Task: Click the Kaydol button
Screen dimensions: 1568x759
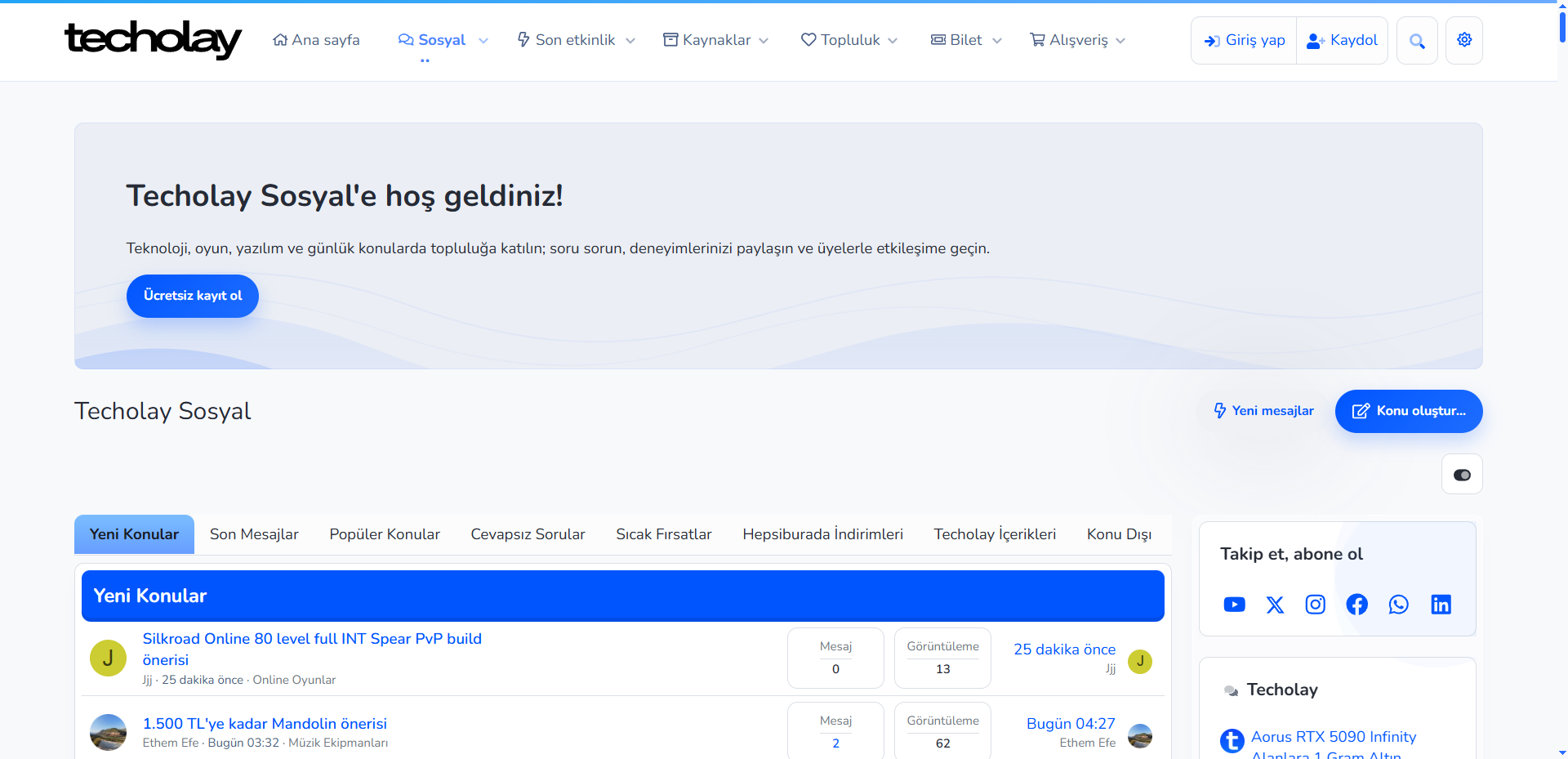Action: 1342,41
